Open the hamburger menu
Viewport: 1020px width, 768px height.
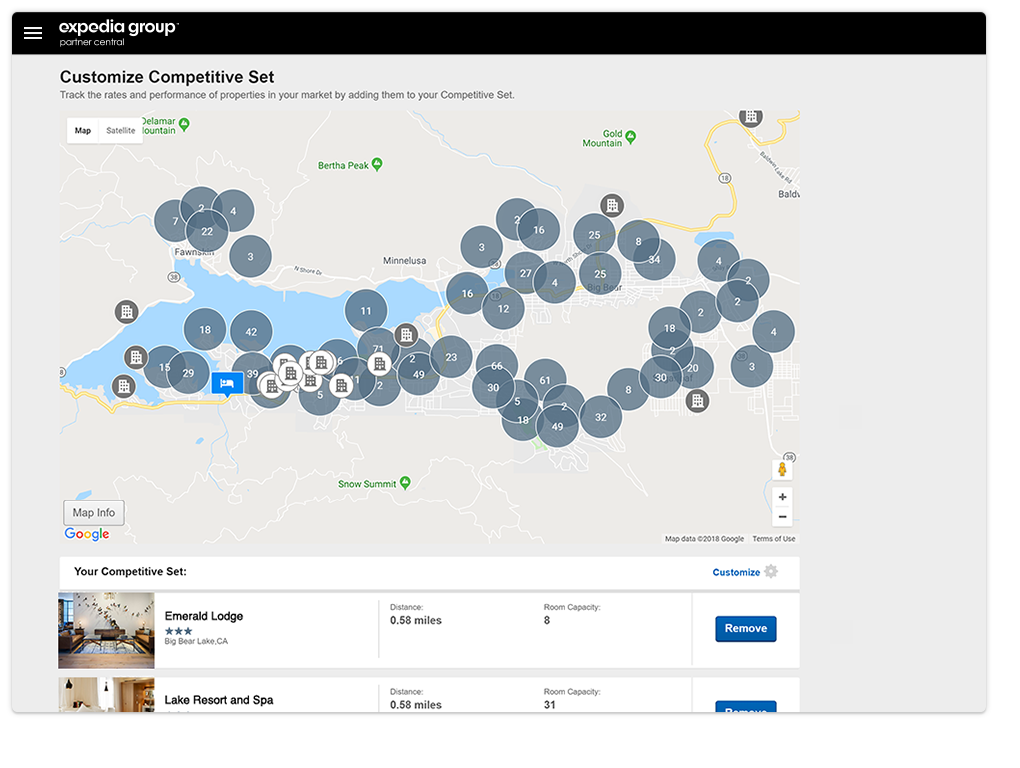pyautogui.click(x=33, y=33)
